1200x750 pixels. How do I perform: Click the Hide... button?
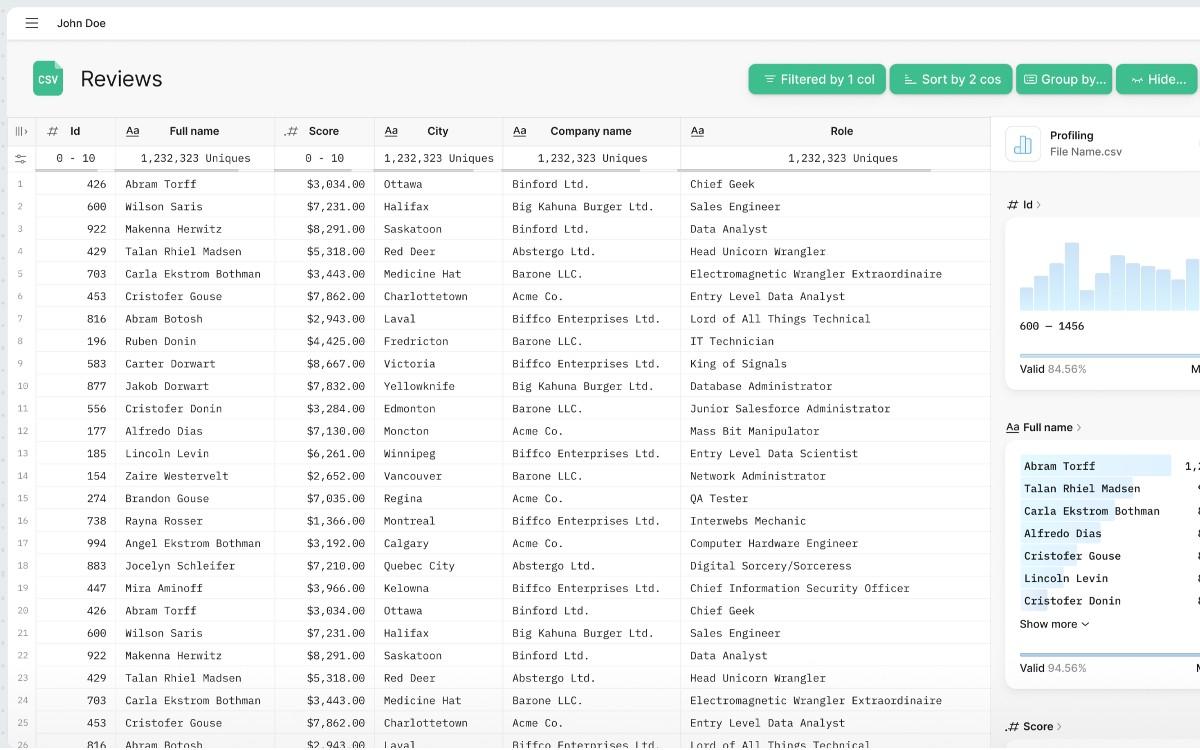point(1156,79)
